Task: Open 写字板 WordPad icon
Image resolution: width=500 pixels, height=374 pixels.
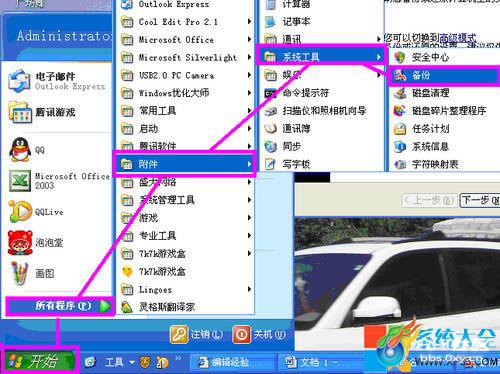Action: click(x=270, y=164)
